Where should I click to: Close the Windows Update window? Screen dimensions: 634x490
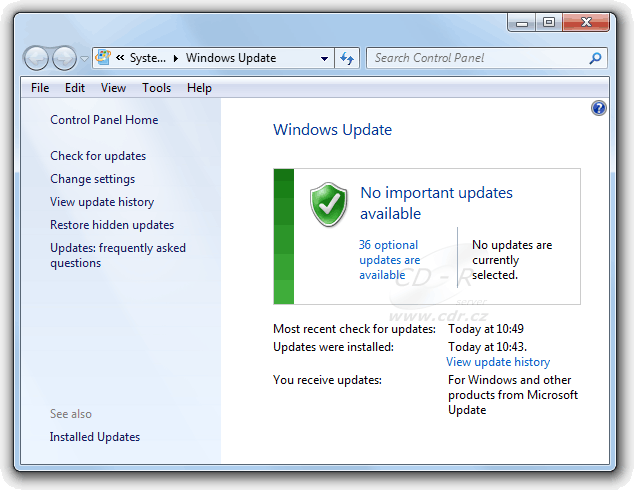coord(586,22)
